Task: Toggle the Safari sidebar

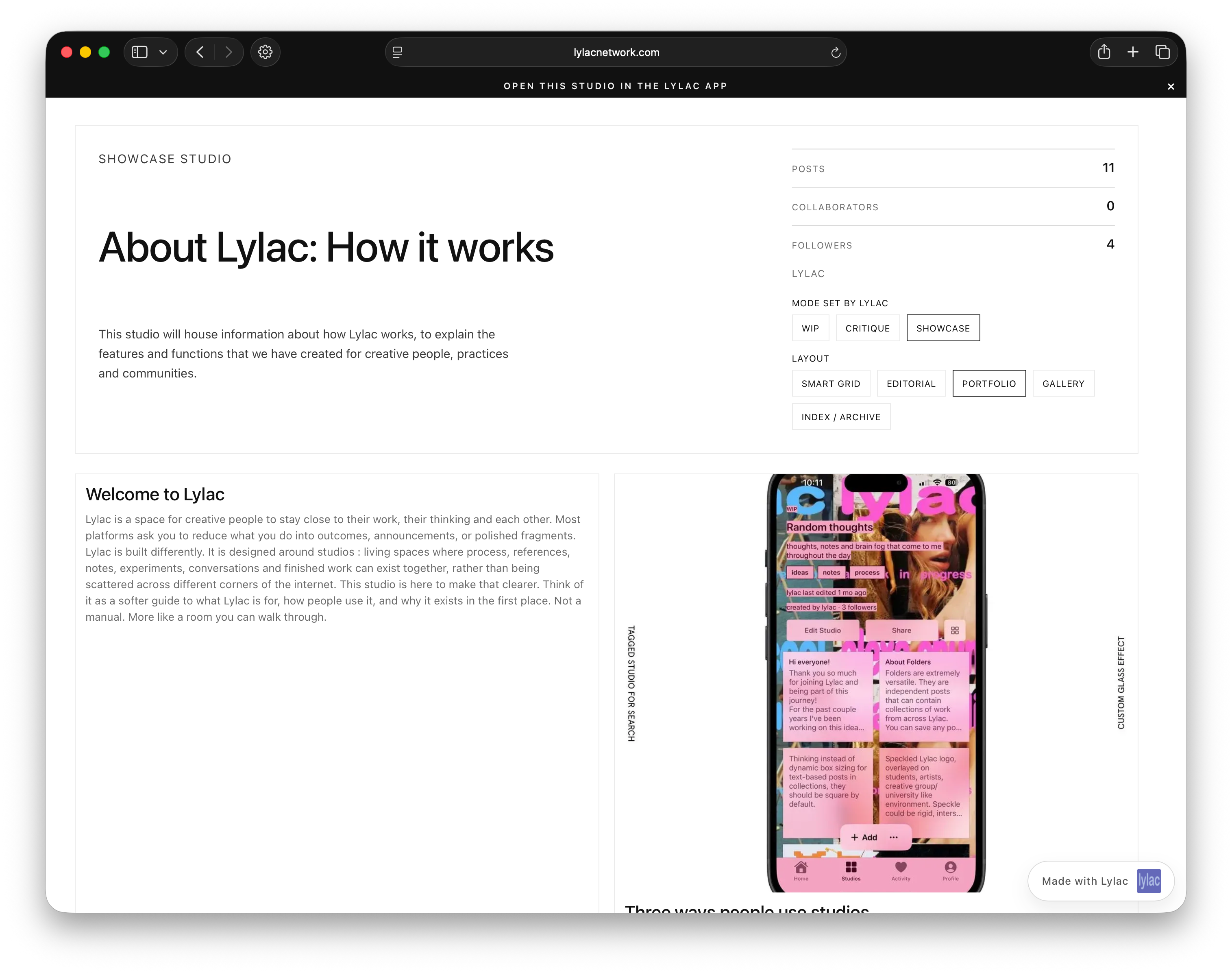Action: (139, 52)
